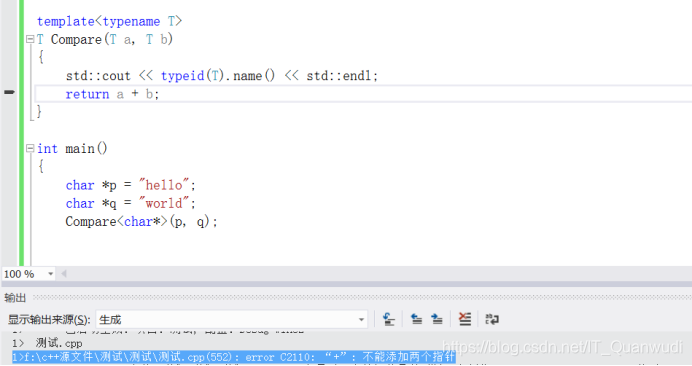692x366 pixels.
Task: Click the template<typename T> line
Action: pos(109,21)
